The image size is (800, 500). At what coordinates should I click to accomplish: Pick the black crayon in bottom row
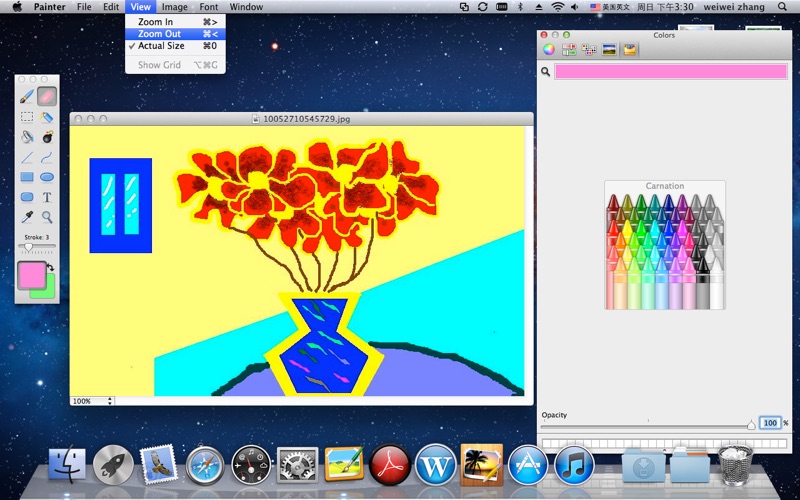click(703, 283)
